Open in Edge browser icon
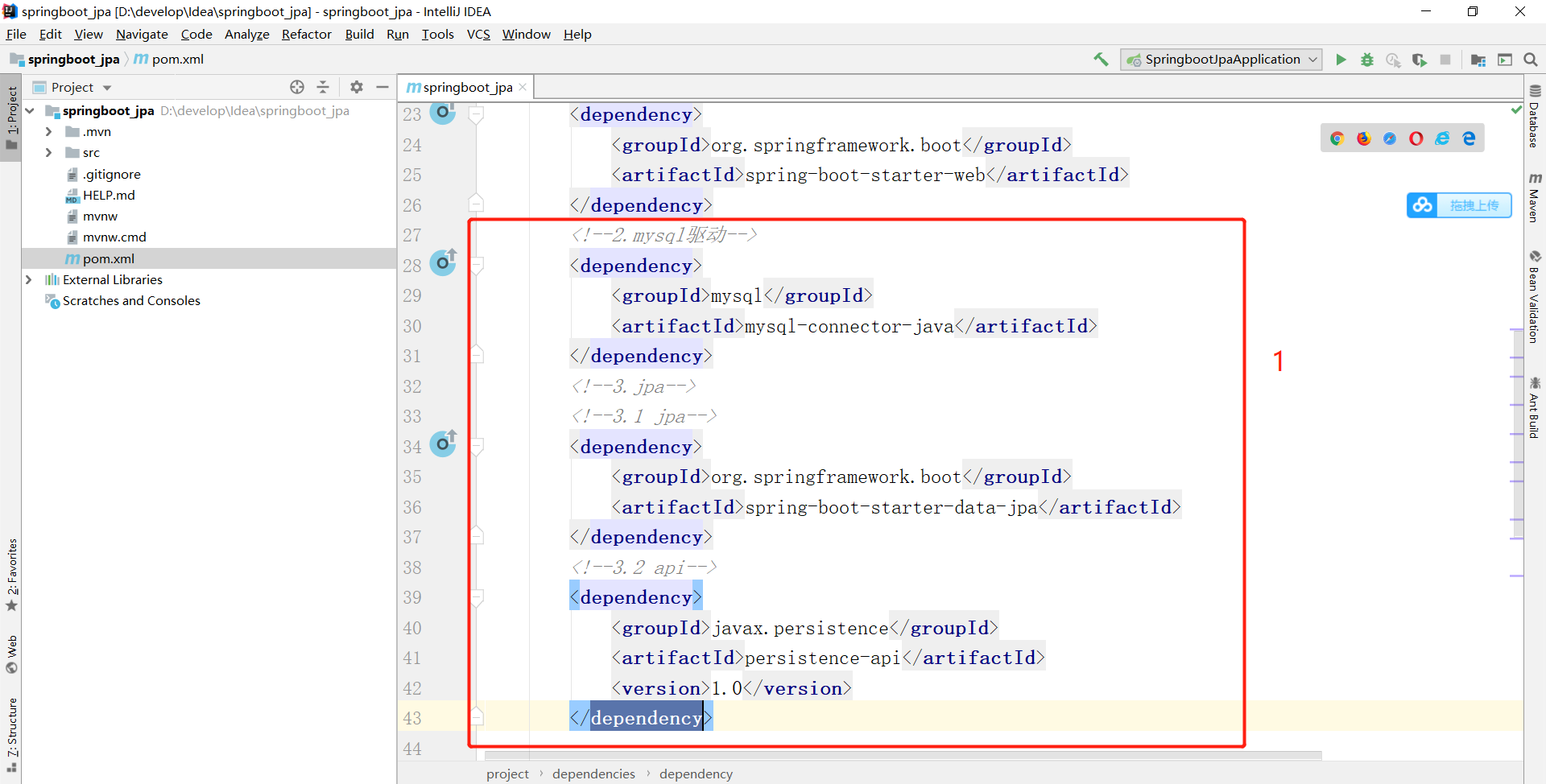 click(1469, 138)
